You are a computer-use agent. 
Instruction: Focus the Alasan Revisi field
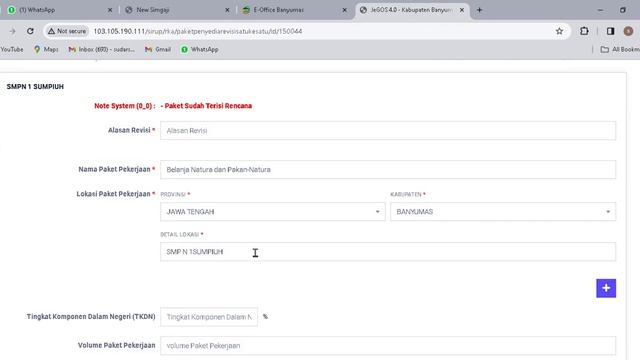tap(388, 131)
